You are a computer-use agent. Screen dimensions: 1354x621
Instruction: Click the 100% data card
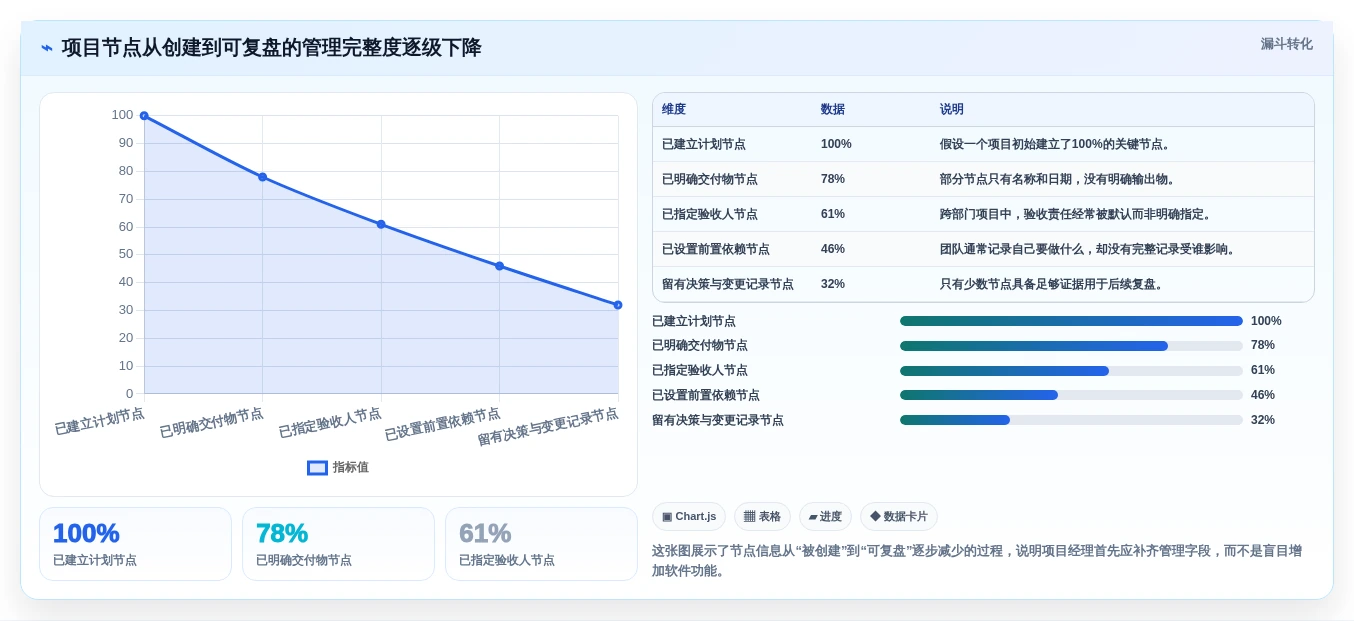point(135,544)
